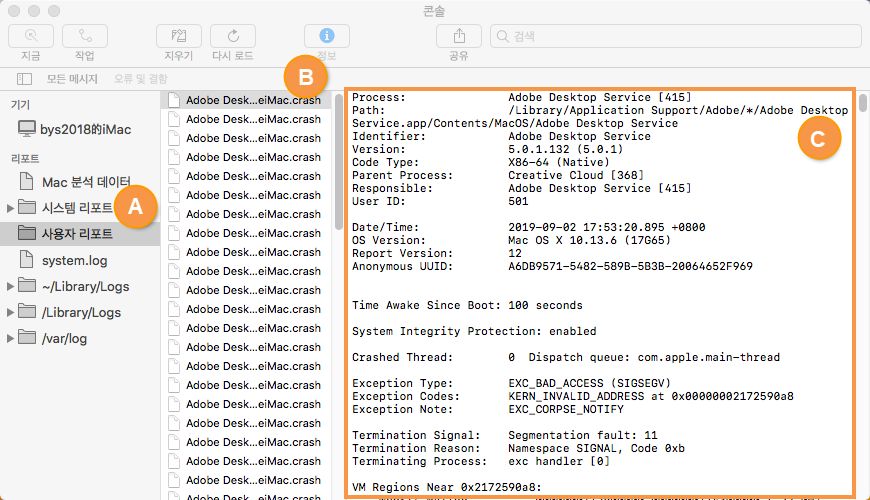Click the Reload (다시 로드) icon
The image size is (870, 500).
pyautogui.click(x=233, y=36)
